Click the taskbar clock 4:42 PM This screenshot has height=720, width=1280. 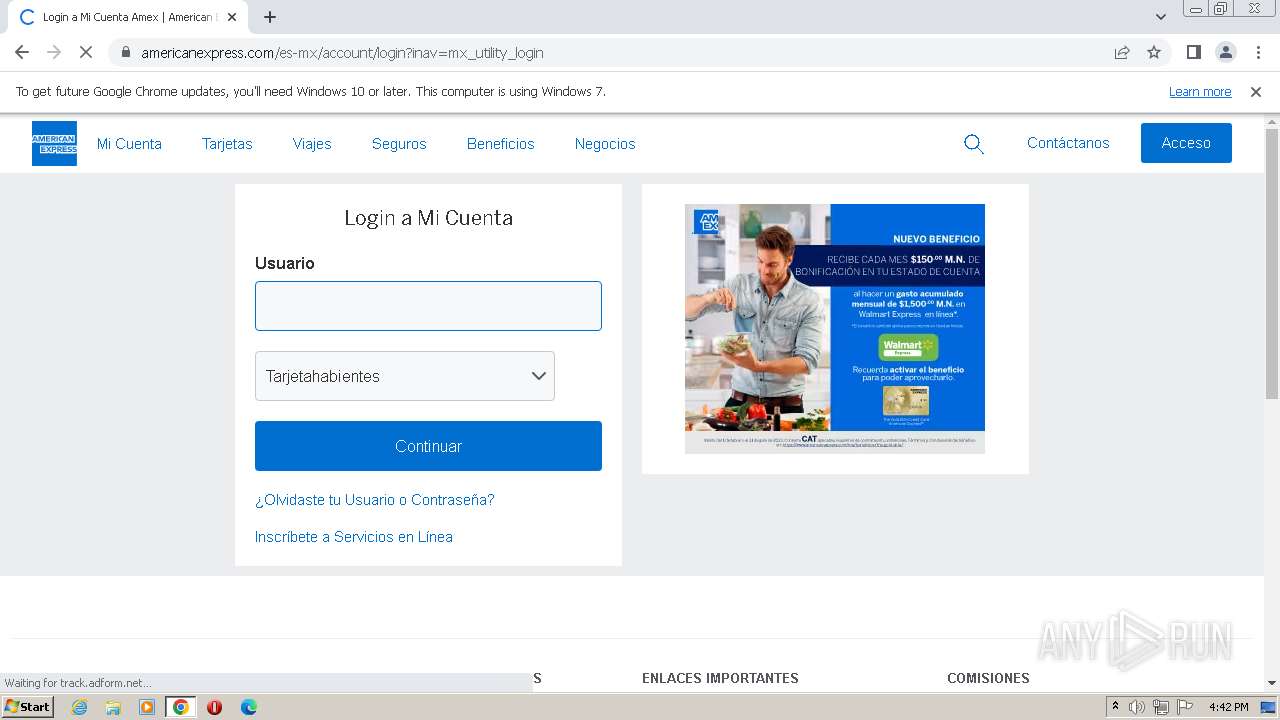pyautogui.click(x=1228, y=707)
